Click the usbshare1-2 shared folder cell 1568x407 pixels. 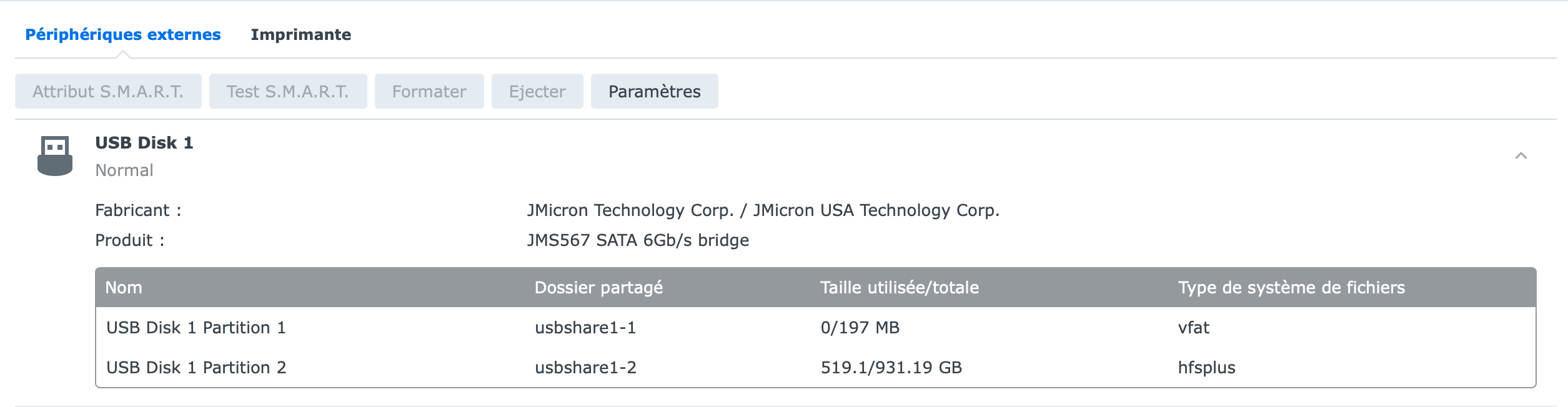coord(585,368)
